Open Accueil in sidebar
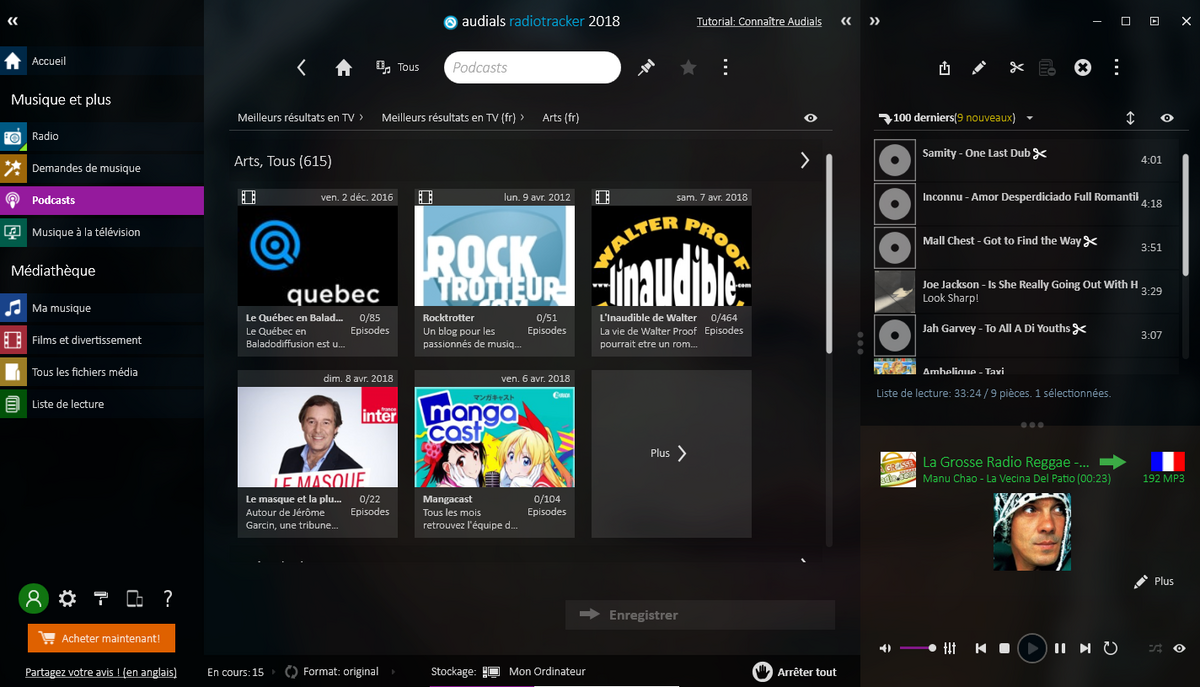Image resolution: width=1200 pixels, height=687 pixels. click(x=102, y=61)
